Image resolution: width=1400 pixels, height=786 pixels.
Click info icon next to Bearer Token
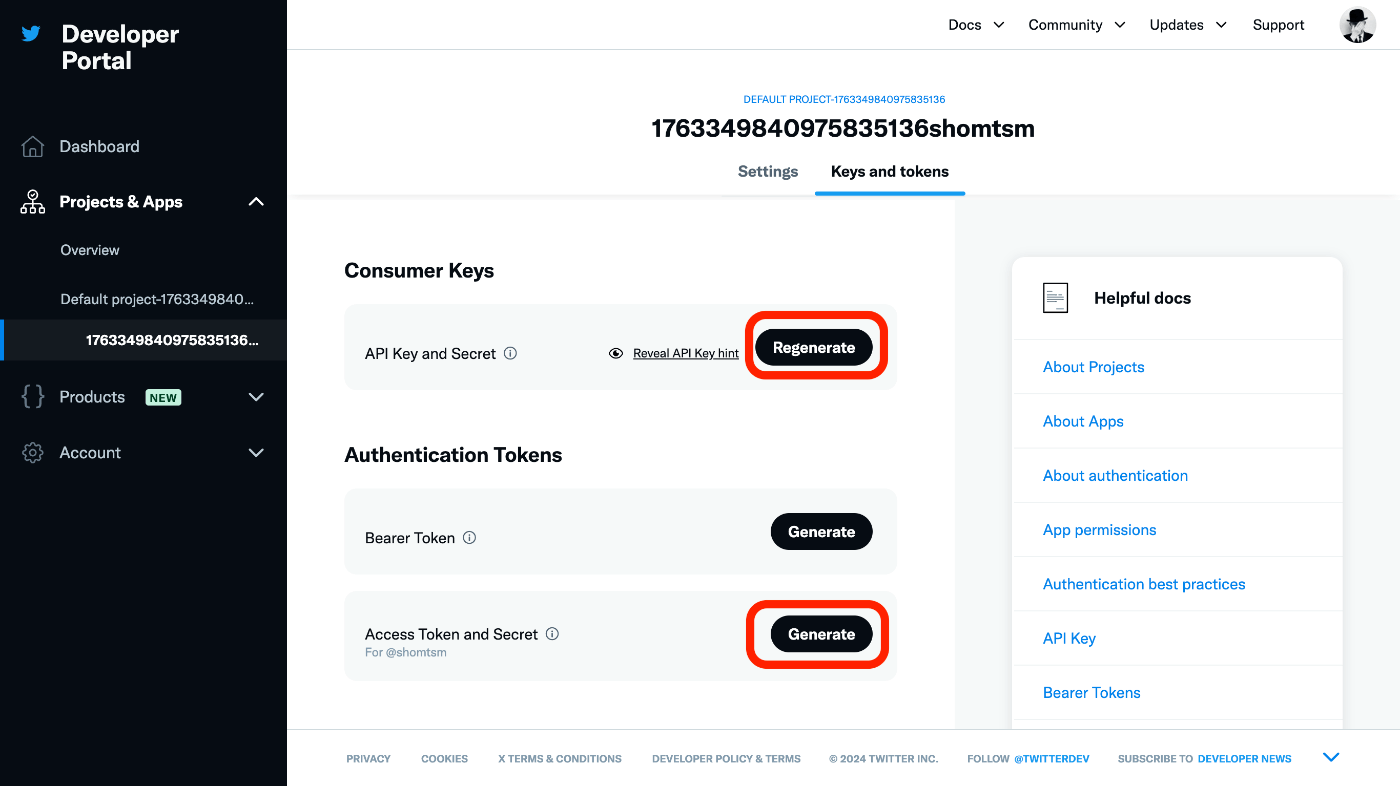pyautogui.click(x=469, y=537)
